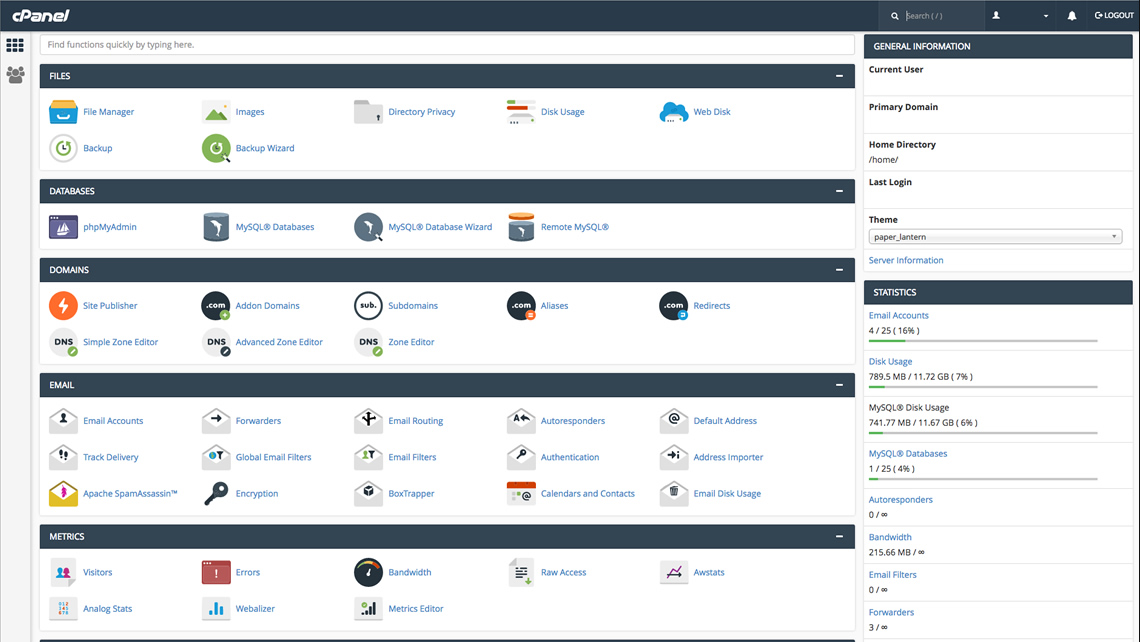Open the Addon Domains icon
The image size is (1140, 642).
tap(216, 305)
